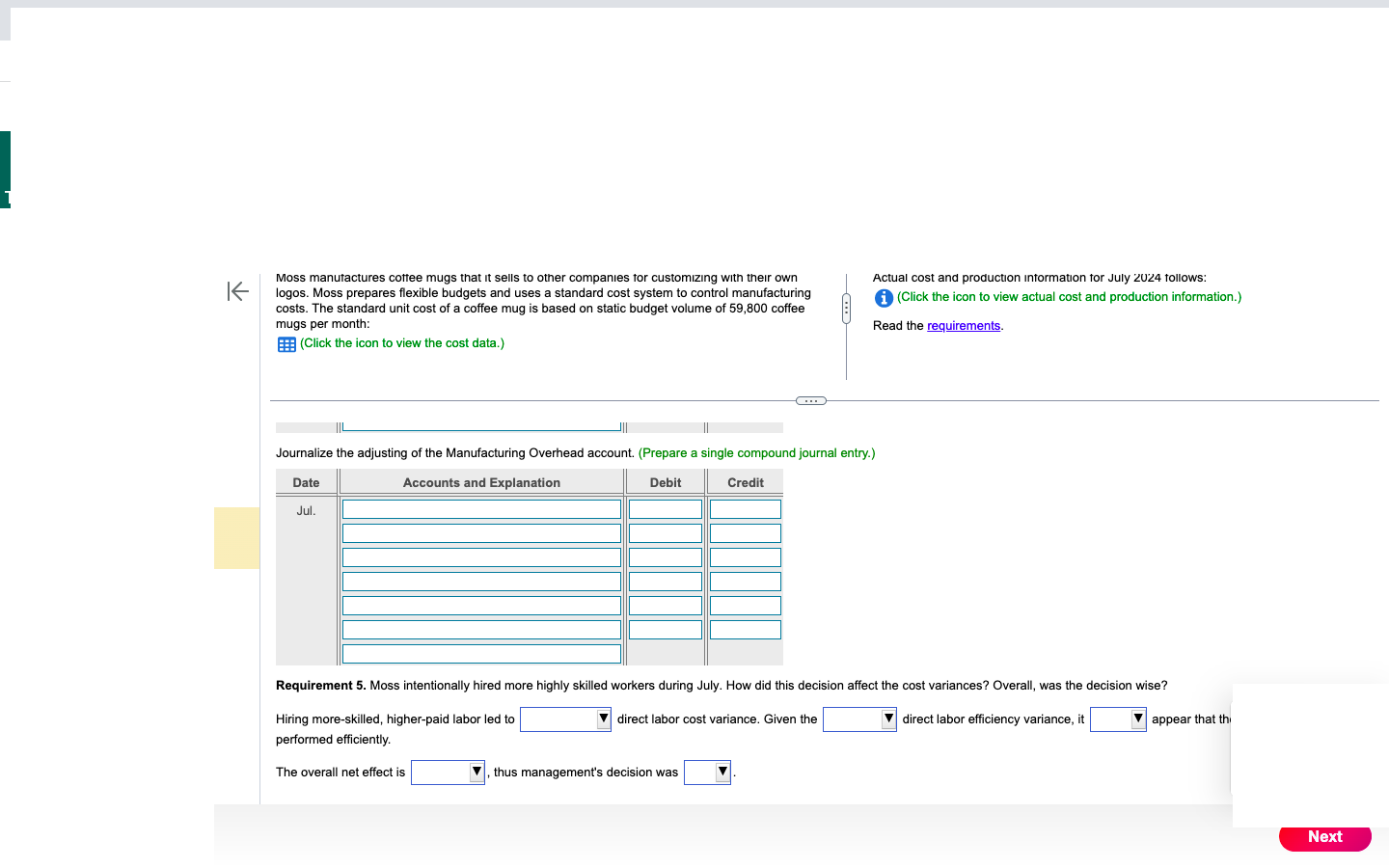Click first row Debit input field
The image size is (1389, 868).
click(x=666, y=509)
